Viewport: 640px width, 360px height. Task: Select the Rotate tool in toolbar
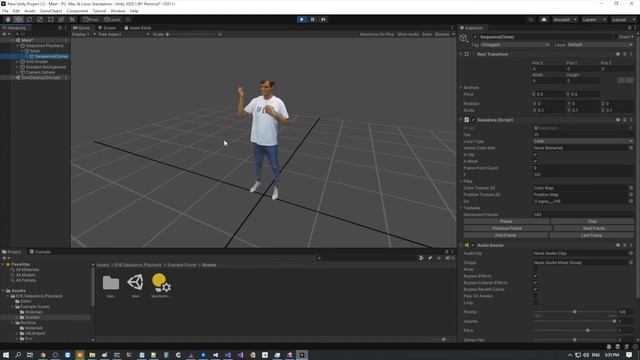pyautogui.click(x=29, y=20)
